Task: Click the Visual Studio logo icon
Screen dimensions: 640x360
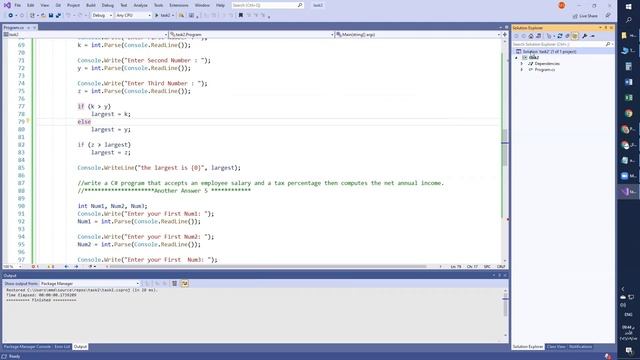Action: pos(7,5)
